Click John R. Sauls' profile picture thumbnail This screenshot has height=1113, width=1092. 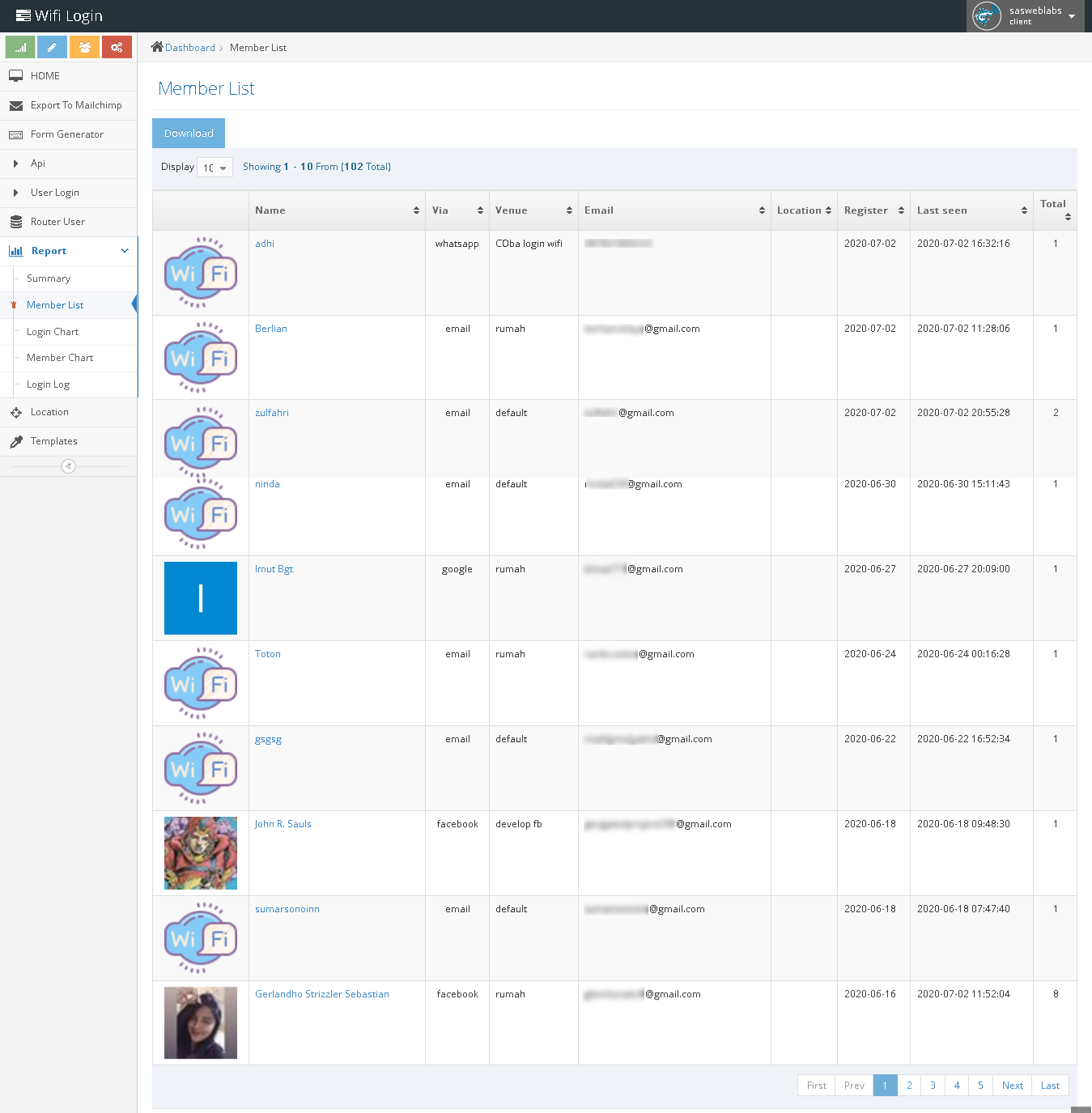click(x=201, y=853)
